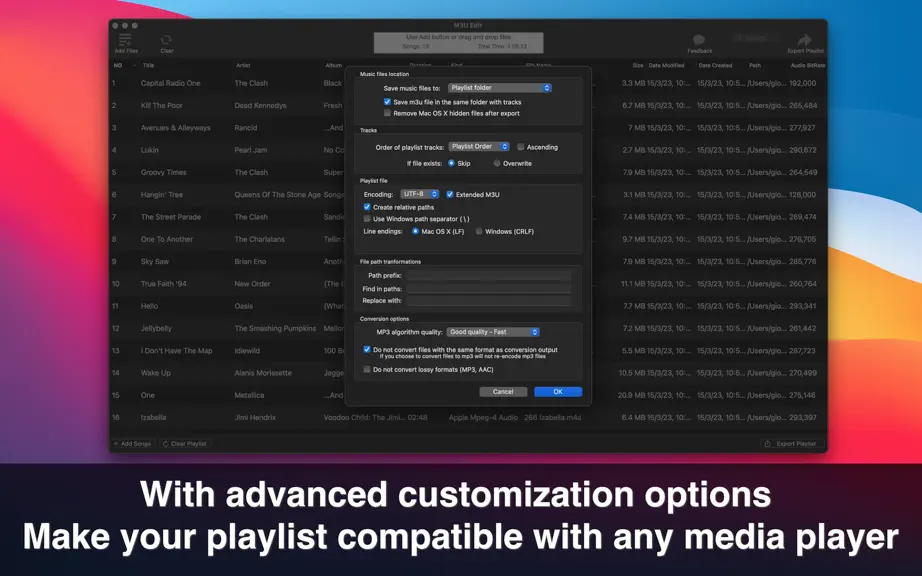
Task: Select the Overwrite radio button
Action: (497, 163)
